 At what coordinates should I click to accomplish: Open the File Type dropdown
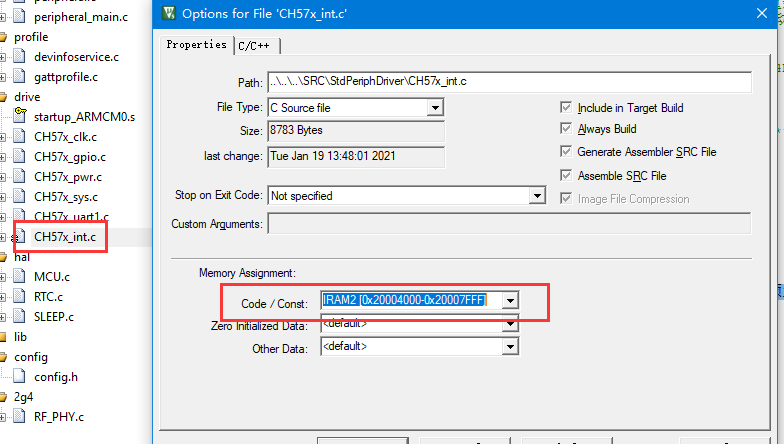tap(435, 107)
